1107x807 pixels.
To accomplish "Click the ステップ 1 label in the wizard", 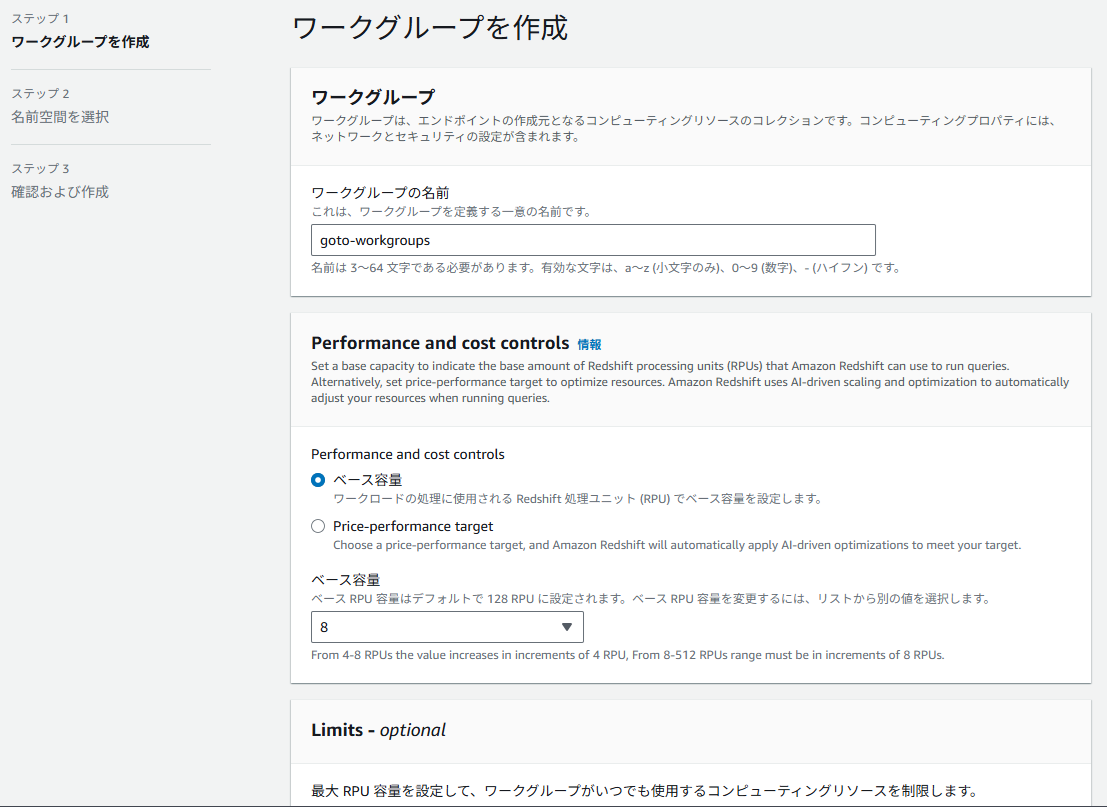I will 40,19.
